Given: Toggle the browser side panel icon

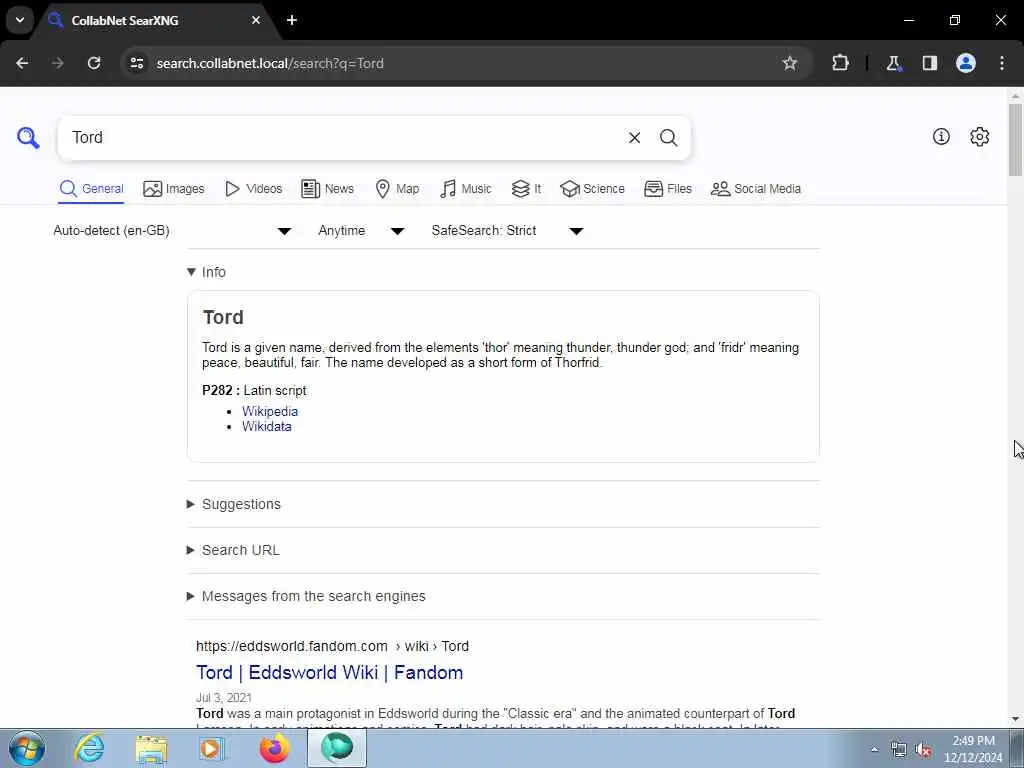Looking at the screenshot, I should tap(929, 63).
